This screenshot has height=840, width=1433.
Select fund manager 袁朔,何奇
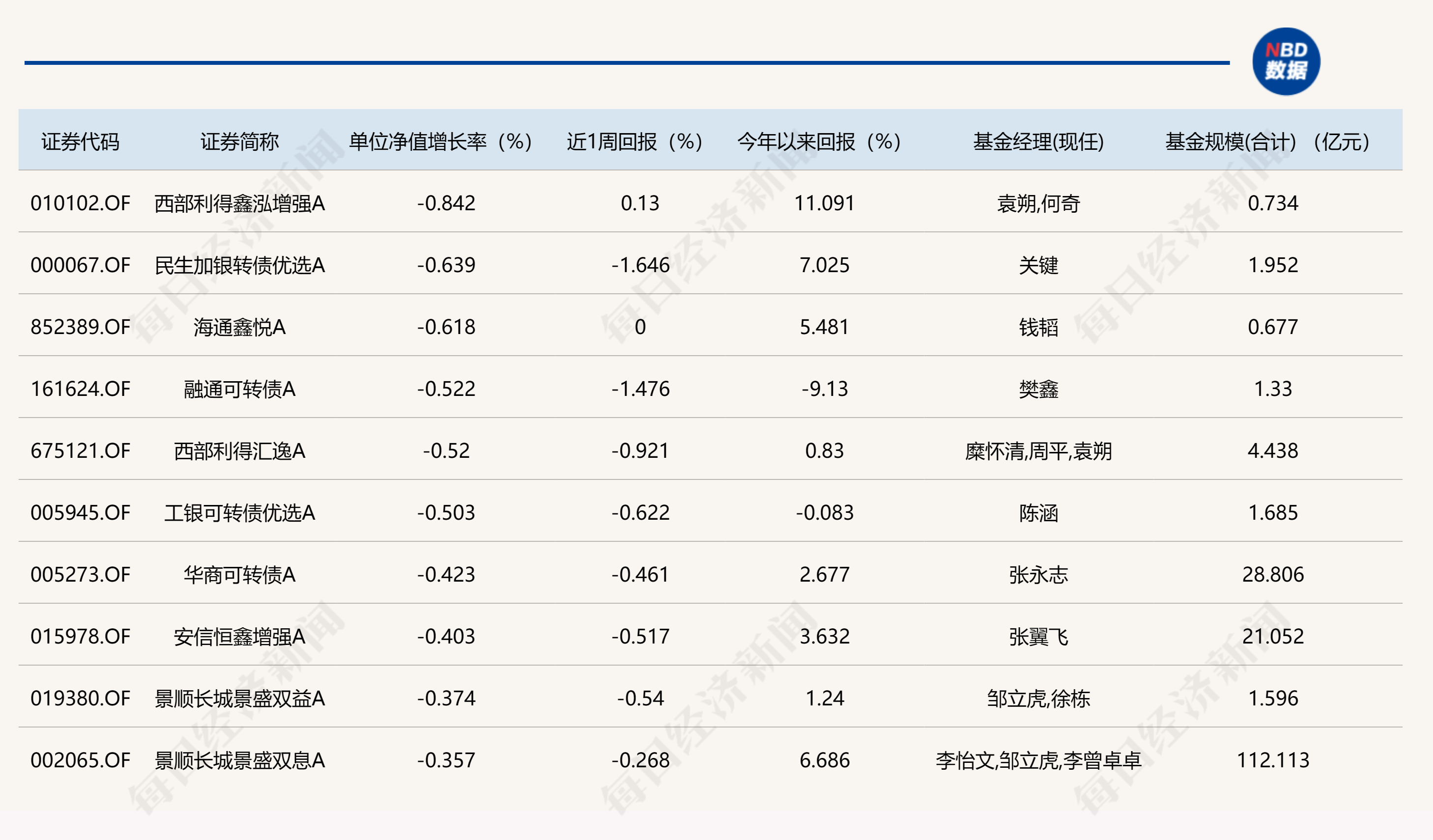coord(1038,203)
